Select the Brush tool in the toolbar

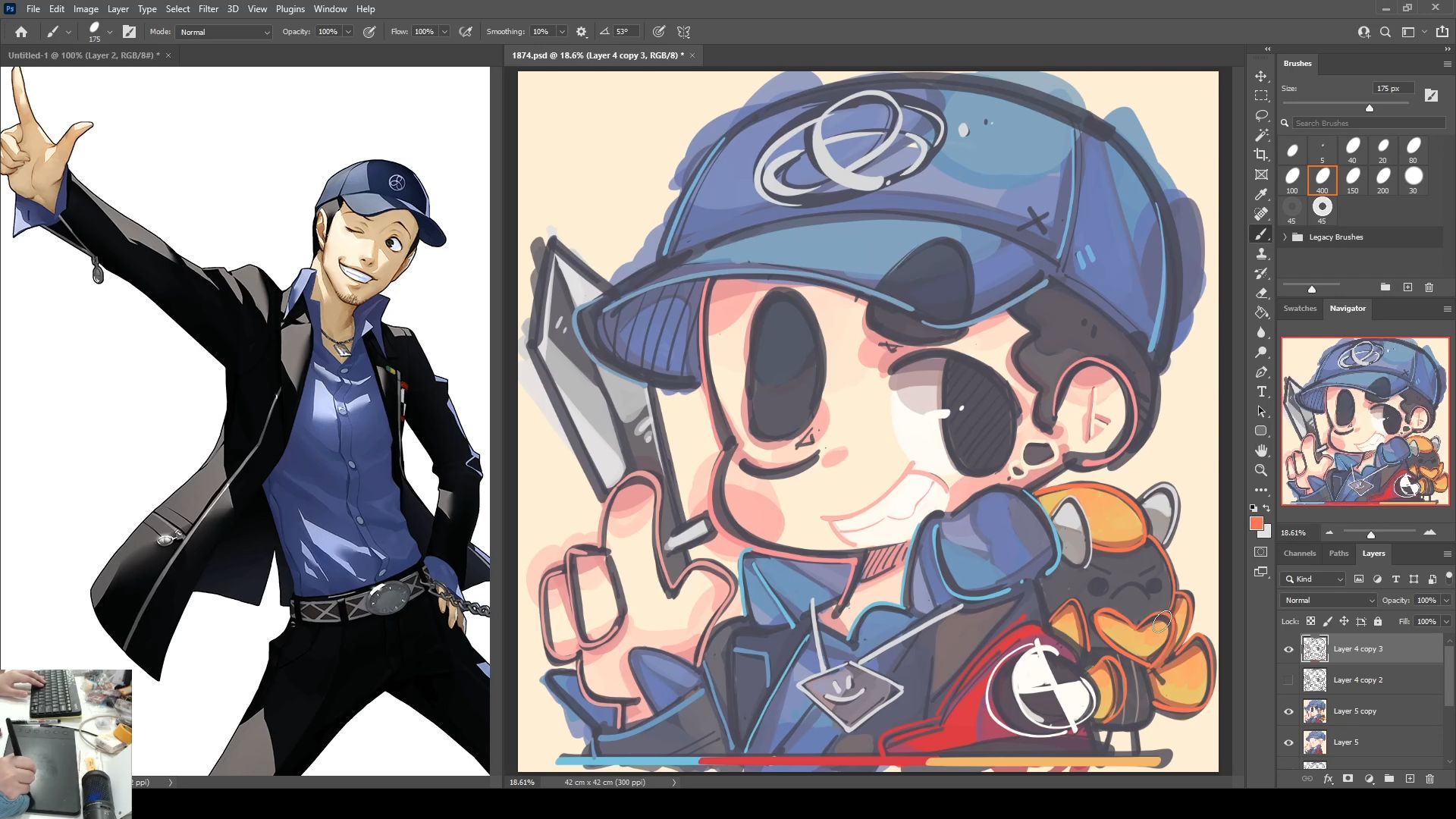tap(1261, 234)
